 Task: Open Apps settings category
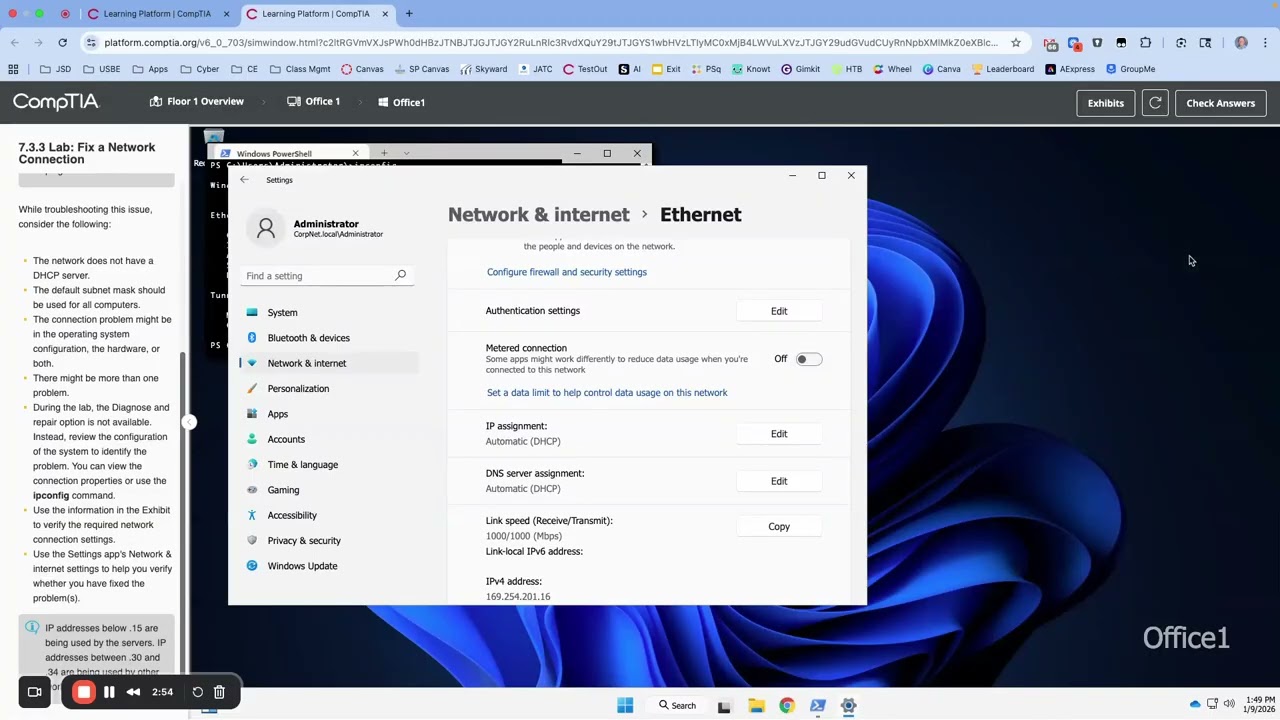click(277, 414)
